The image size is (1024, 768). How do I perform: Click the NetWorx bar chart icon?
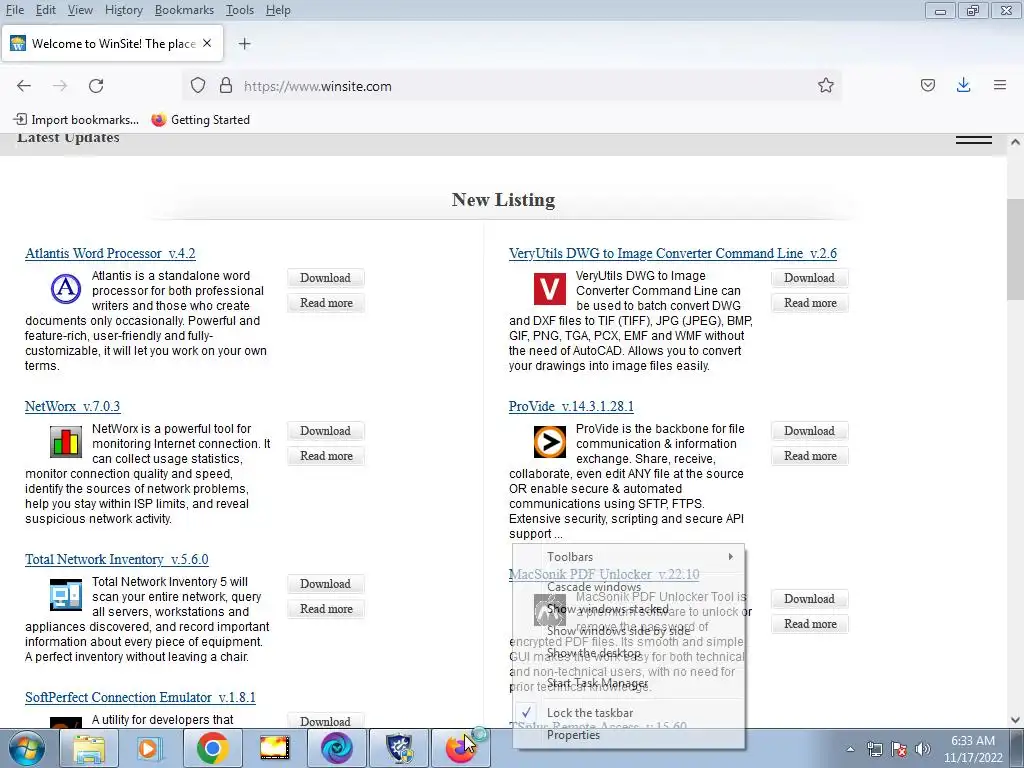point(66,441)
